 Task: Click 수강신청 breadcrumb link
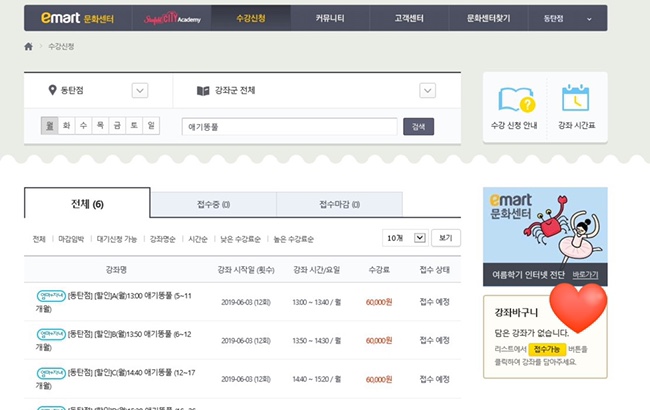coord(61,46)
